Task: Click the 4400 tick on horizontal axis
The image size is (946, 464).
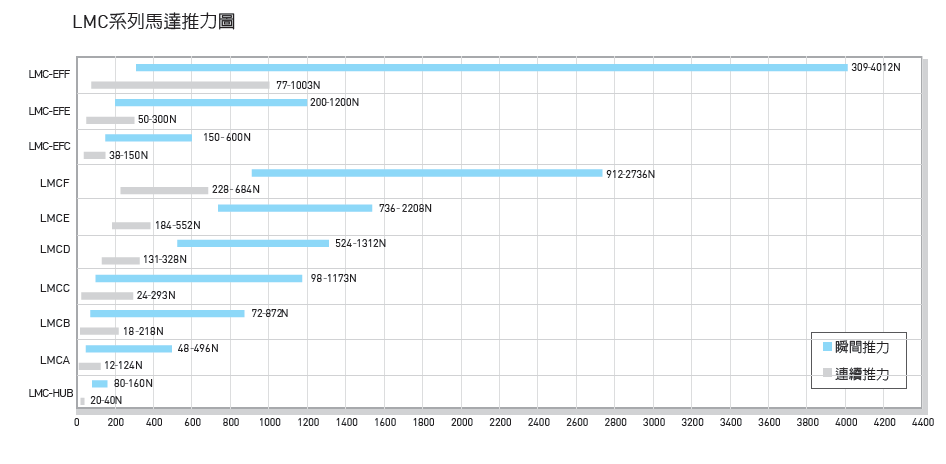Action: 922,423
